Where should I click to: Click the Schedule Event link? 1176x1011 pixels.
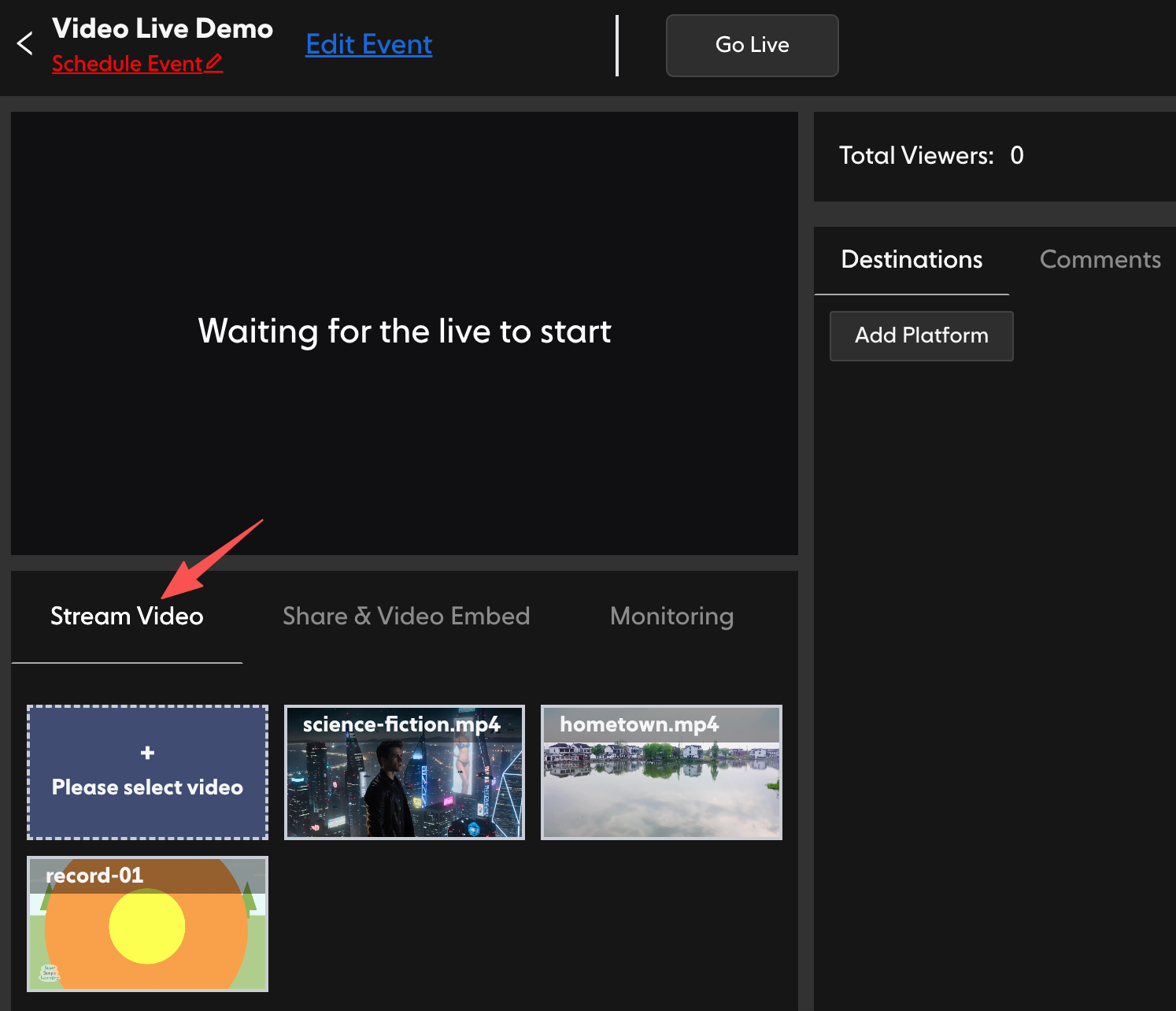coord(128,64)
